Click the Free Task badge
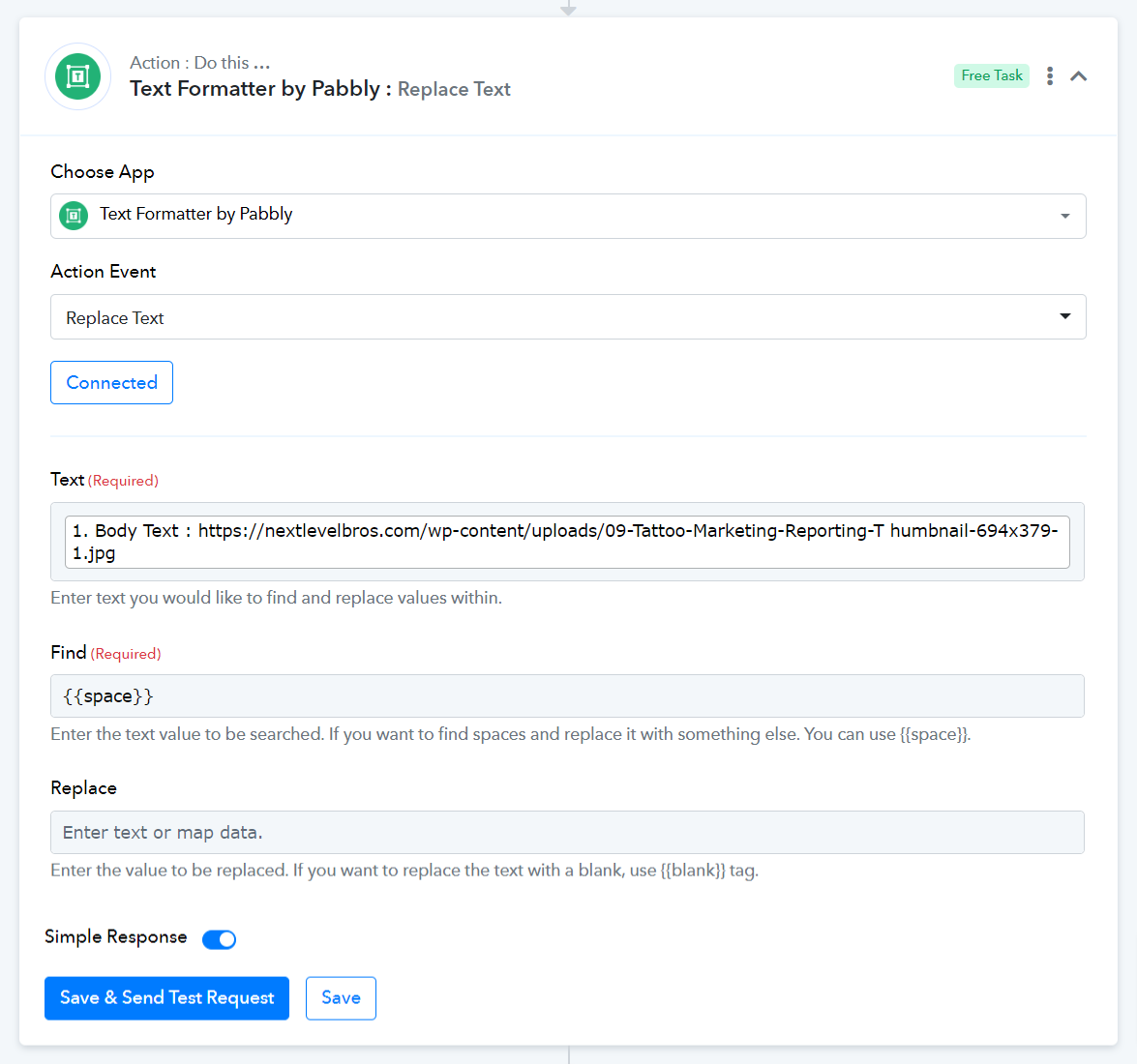Screen dimensions: 1137x1064 [991, 75]
